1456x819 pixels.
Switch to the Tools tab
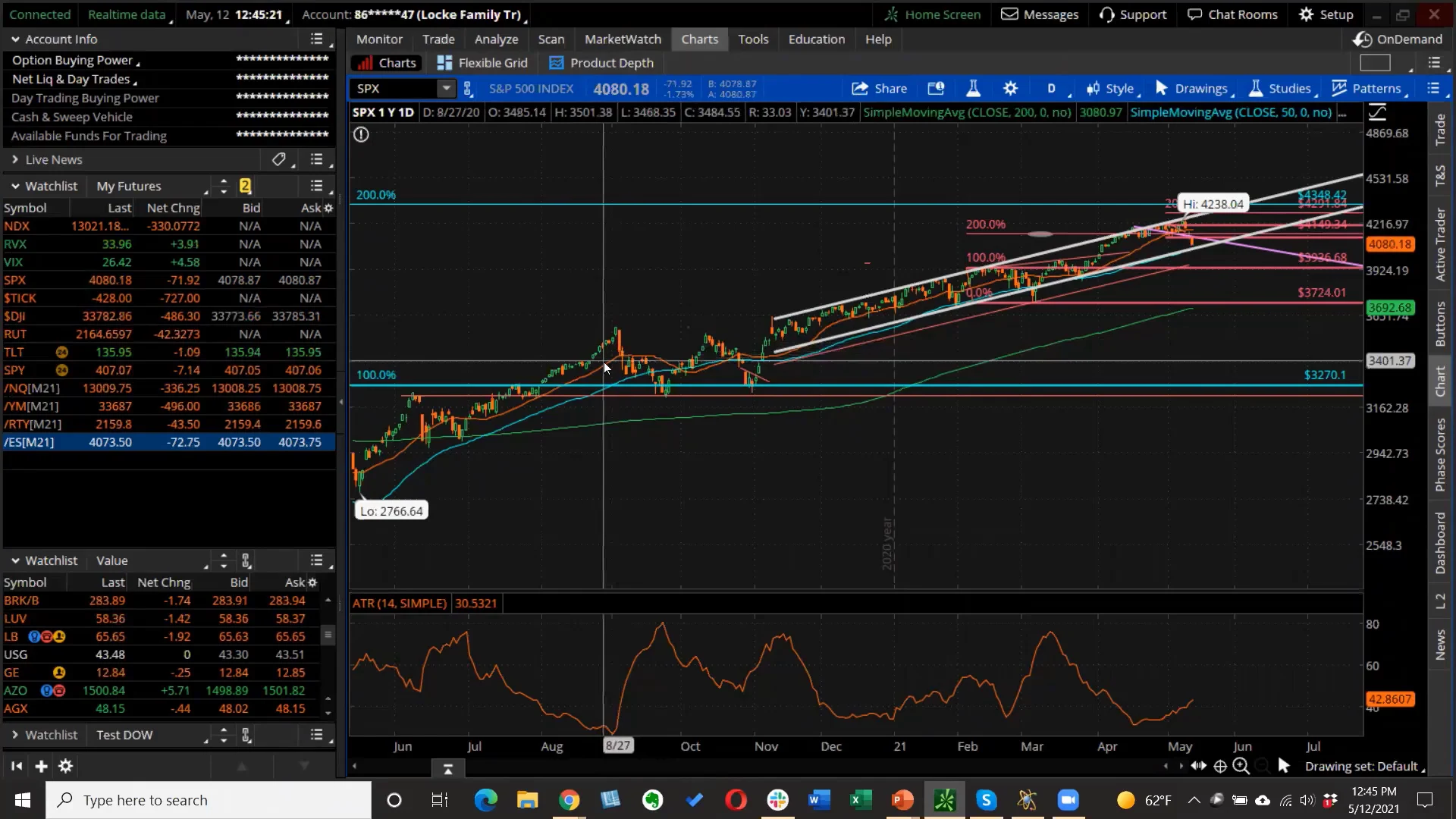tap(753, 39)
